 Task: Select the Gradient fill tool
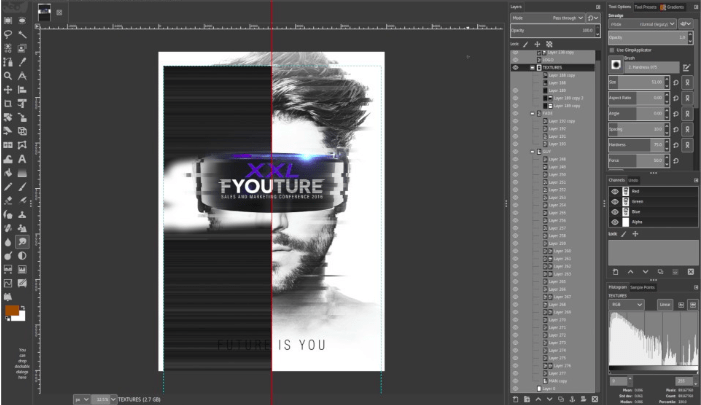[x=22, y=173]
